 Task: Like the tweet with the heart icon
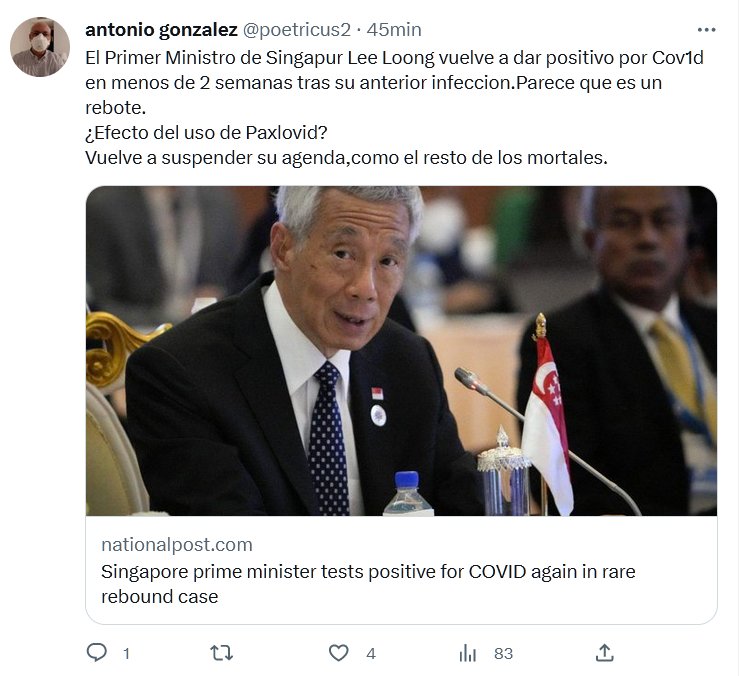[x=339, y=653]
